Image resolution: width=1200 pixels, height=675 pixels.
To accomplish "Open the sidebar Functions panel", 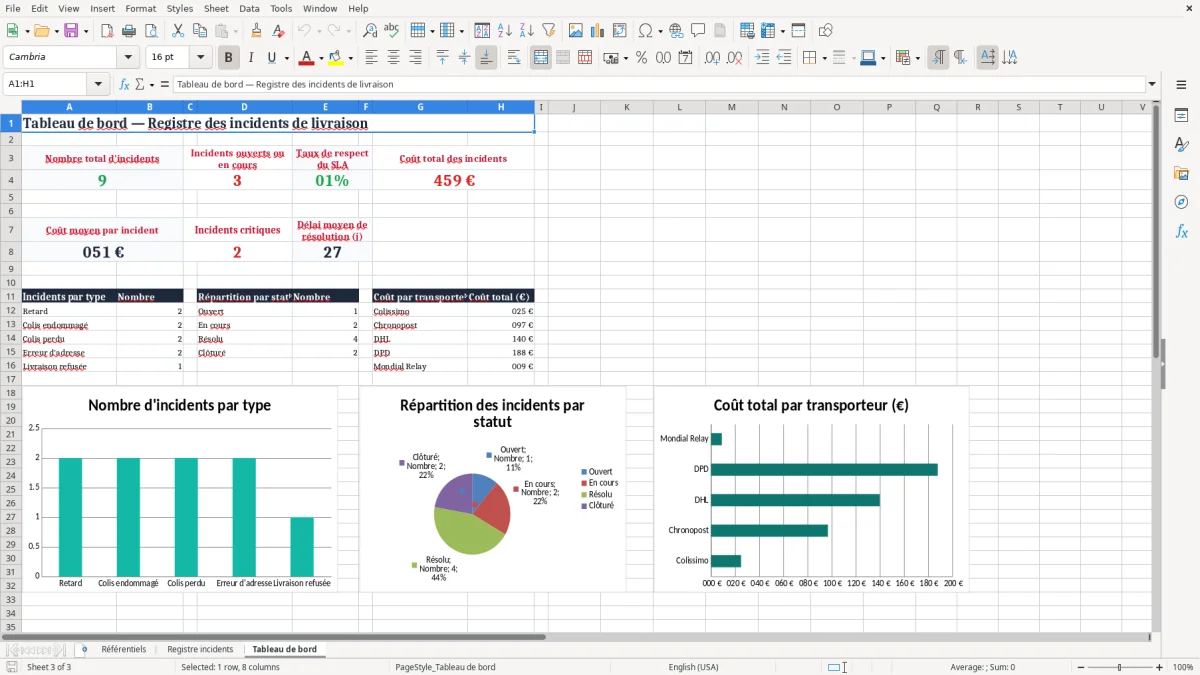I will [x=1181, y=231].
